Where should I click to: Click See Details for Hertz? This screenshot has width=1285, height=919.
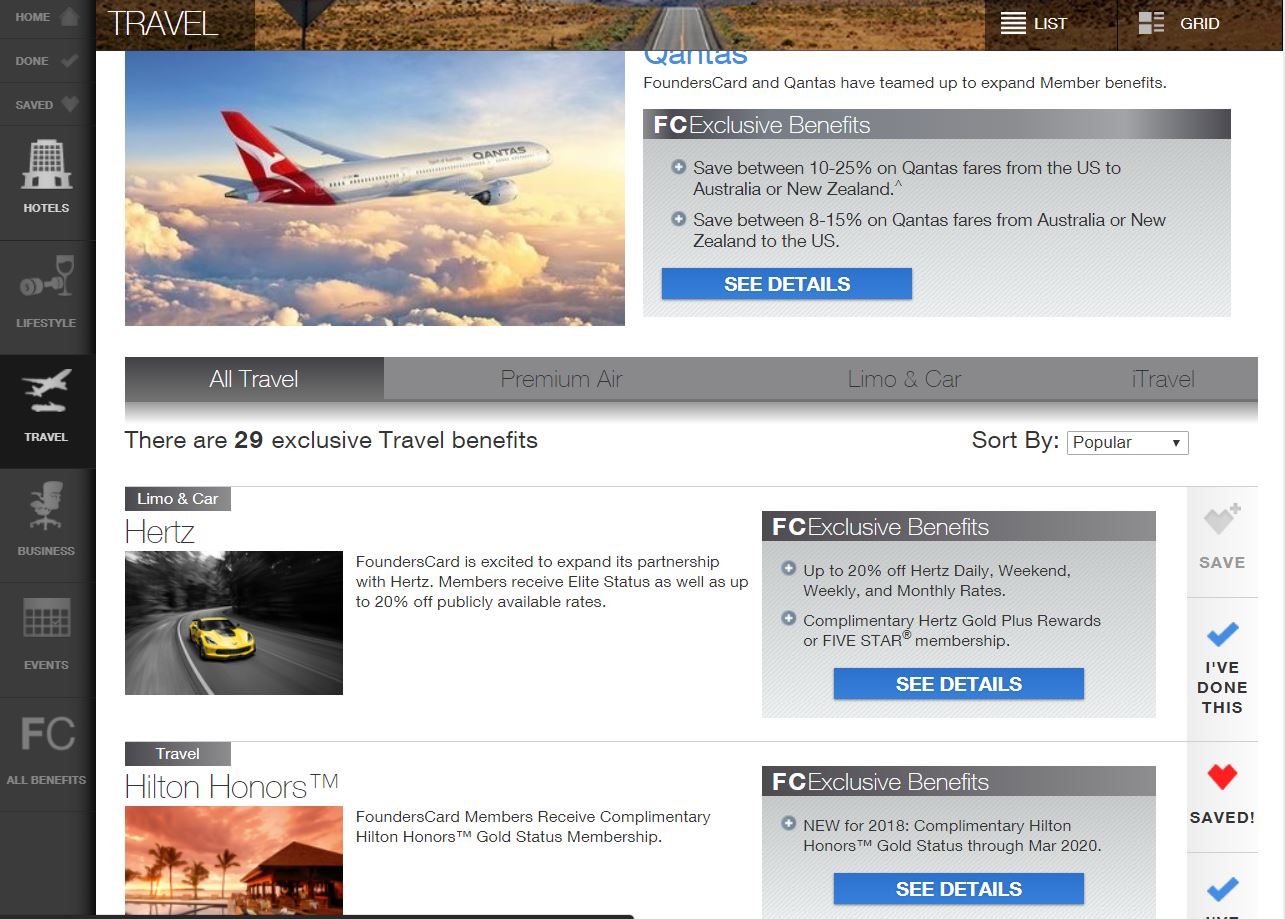pos(959,684)
